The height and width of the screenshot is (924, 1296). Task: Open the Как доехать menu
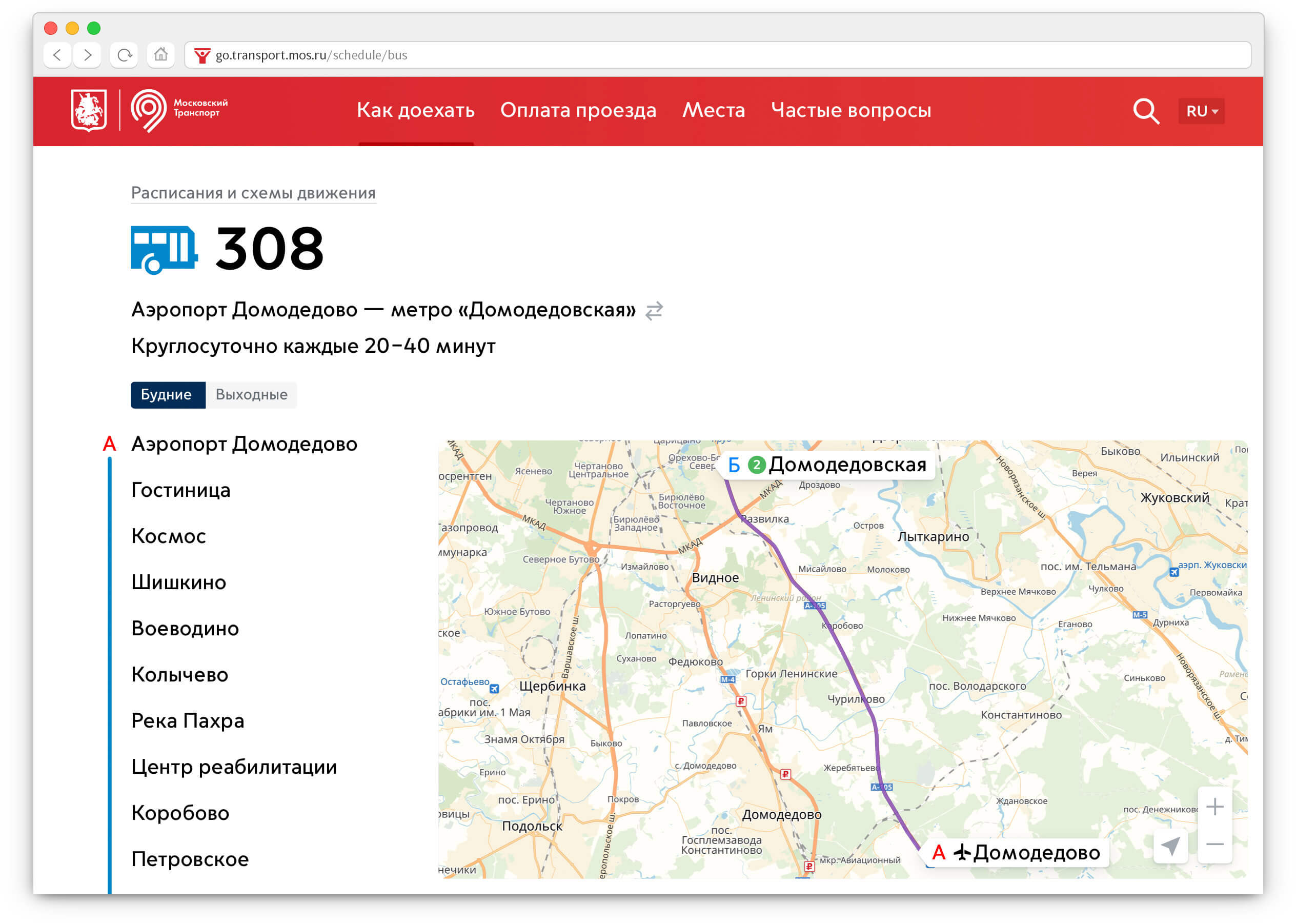pyautogui.click(x=415, y=110)
